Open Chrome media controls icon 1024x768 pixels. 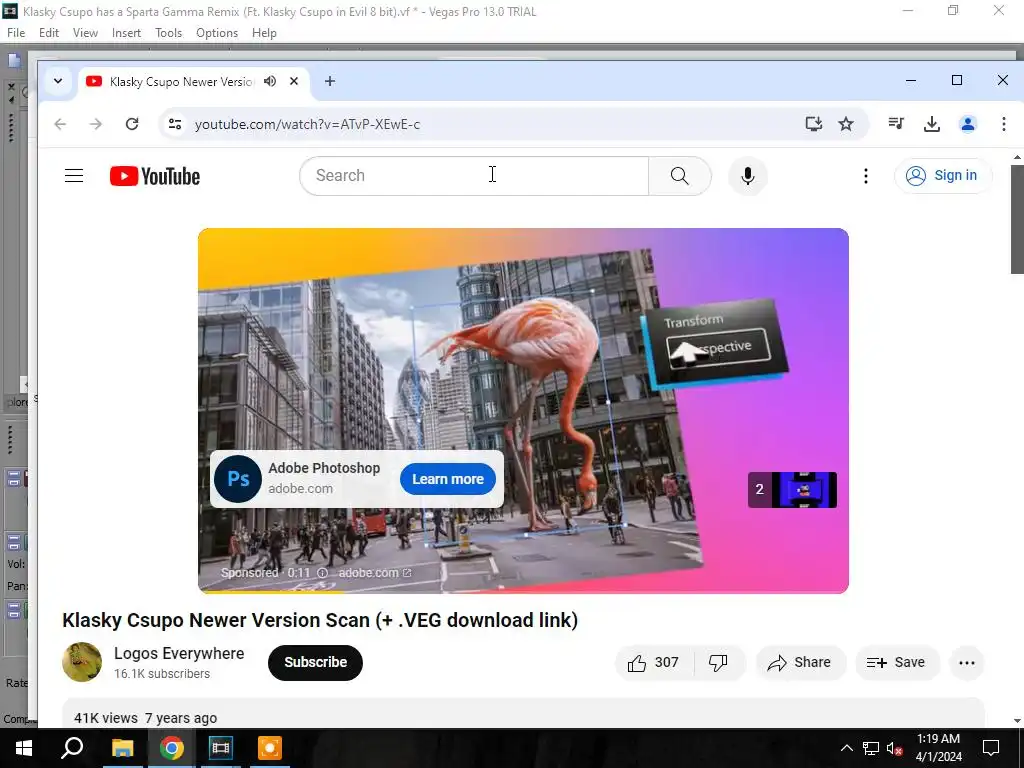click(x=896, y=123)
